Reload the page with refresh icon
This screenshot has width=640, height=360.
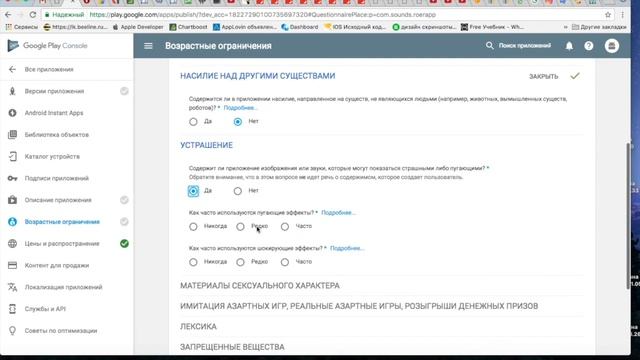click(x=33, y=15)
